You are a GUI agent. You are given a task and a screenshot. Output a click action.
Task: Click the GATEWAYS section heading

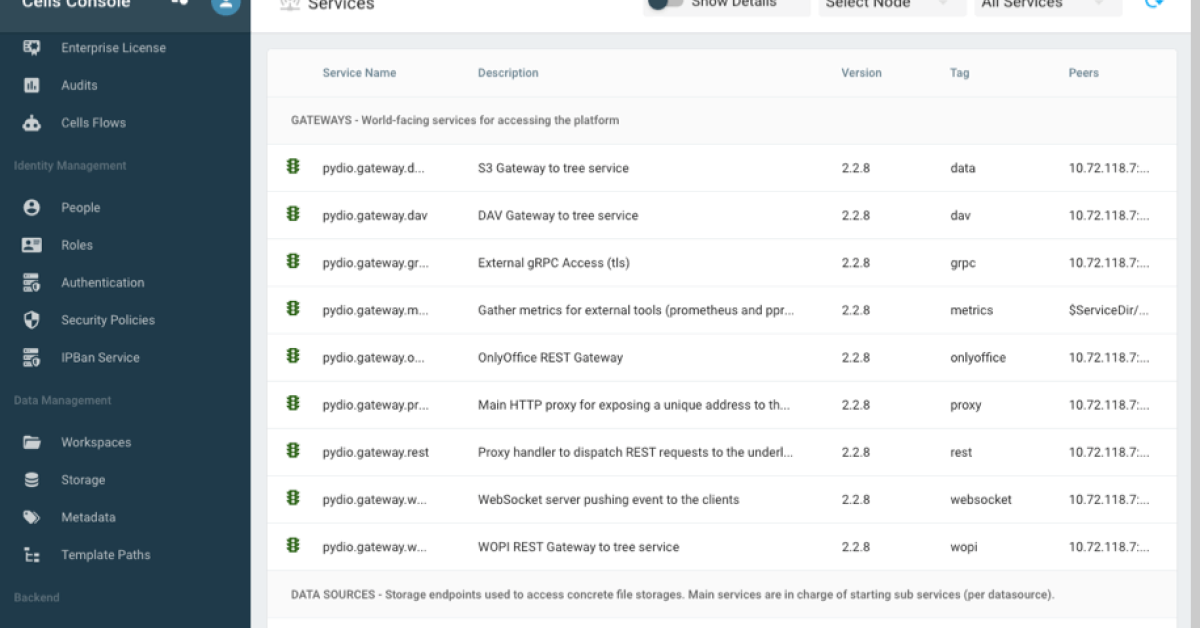click(455, 120)
